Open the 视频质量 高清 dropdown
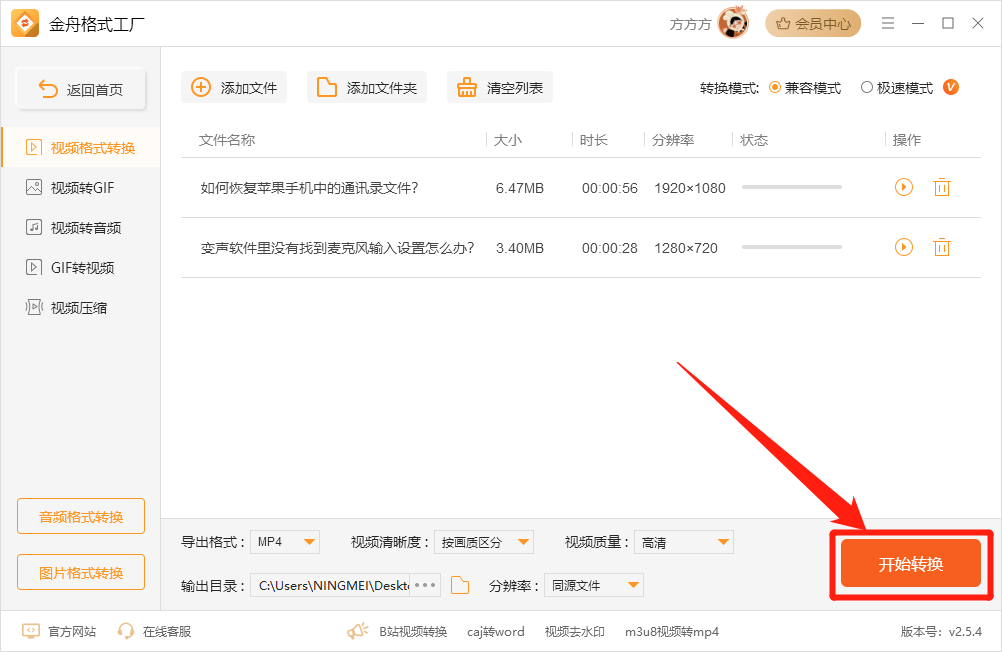The width and height of the screenshot is (1002, 652). coord(684,542)
